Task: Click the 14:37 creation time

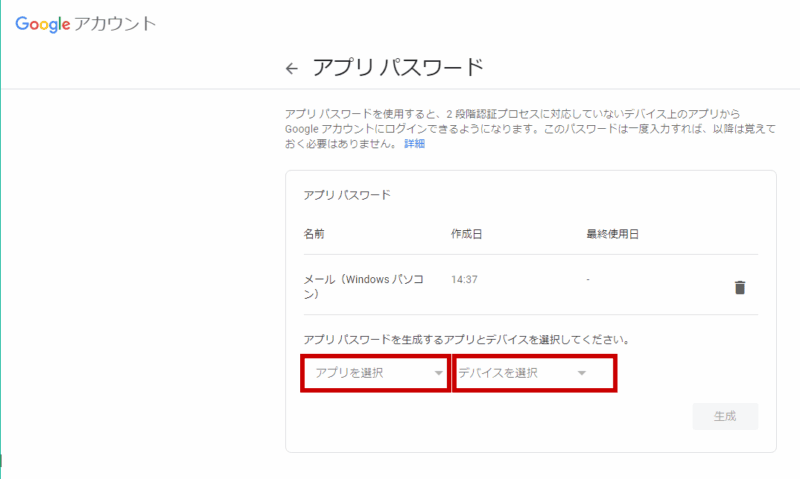Action: coord(464,279)
